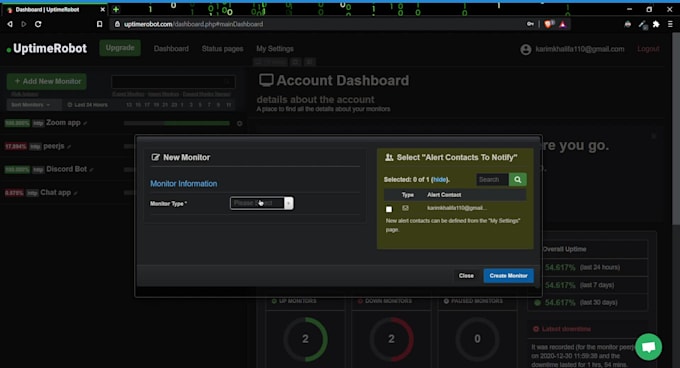The image size is (680, 368).
Task: Click the UptimeRobot logo
Action: point(46,49)
